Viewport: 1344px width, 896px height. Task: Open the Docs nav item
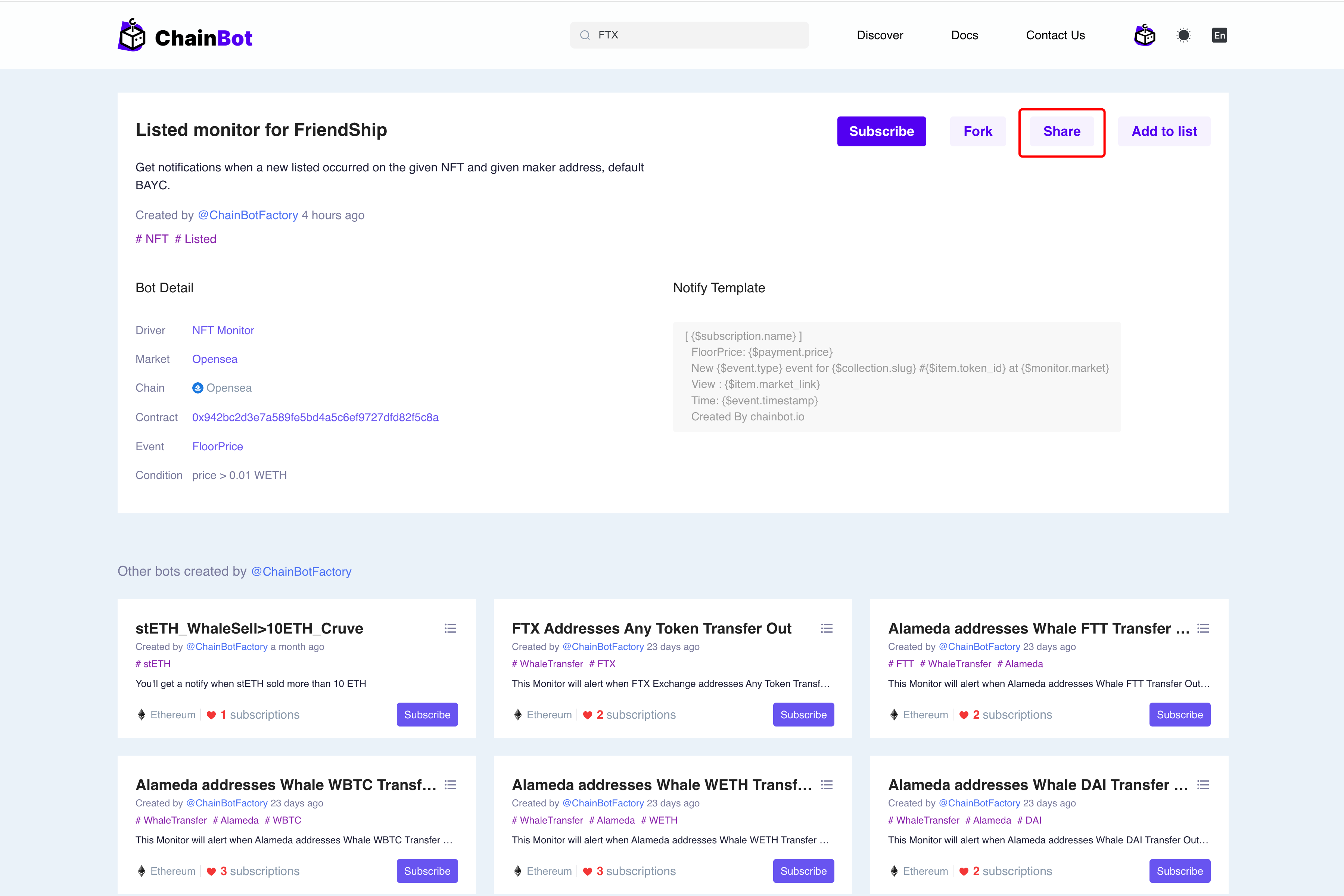964,35
